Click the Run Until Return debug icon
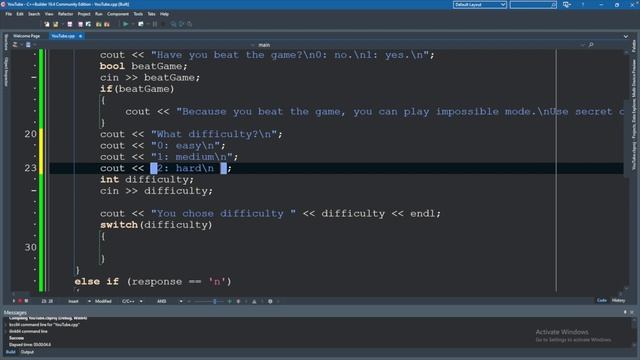The width and height of the screenshot is (640, 360). [x=189, y=24]
